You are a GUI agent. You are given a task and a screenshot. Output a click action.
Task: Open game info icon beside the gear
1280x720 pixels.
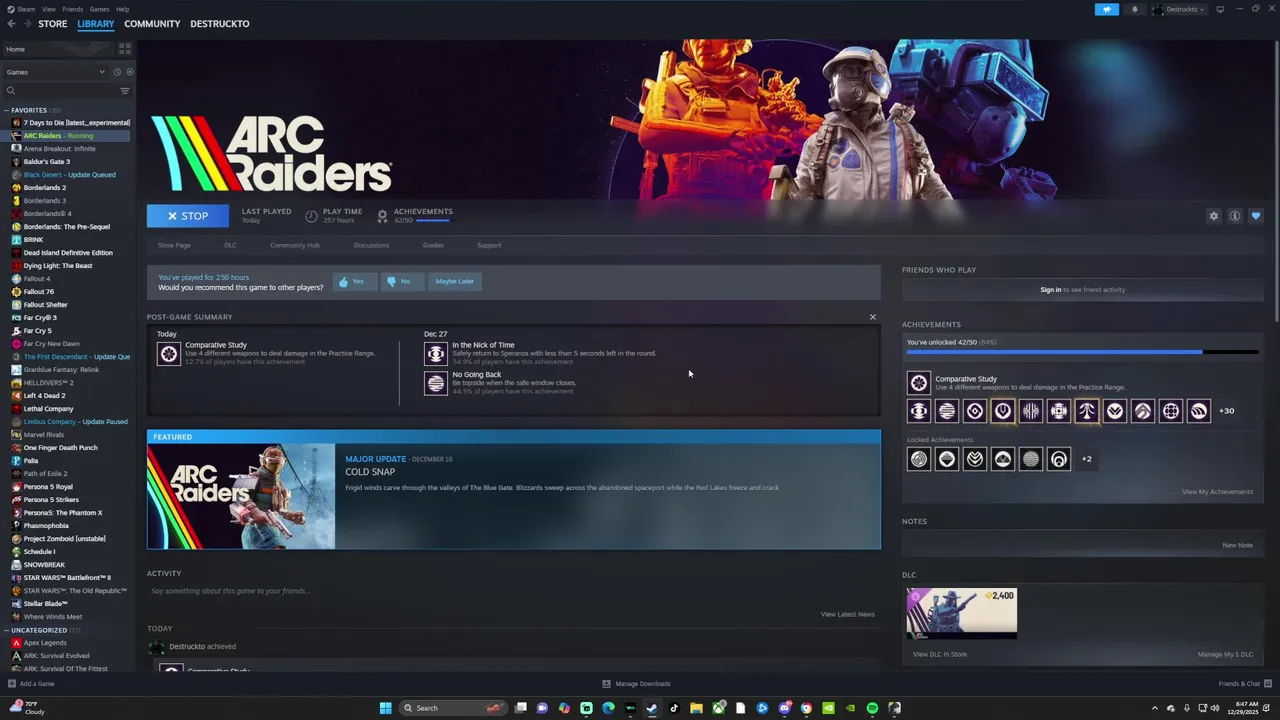click(1235, 216)
